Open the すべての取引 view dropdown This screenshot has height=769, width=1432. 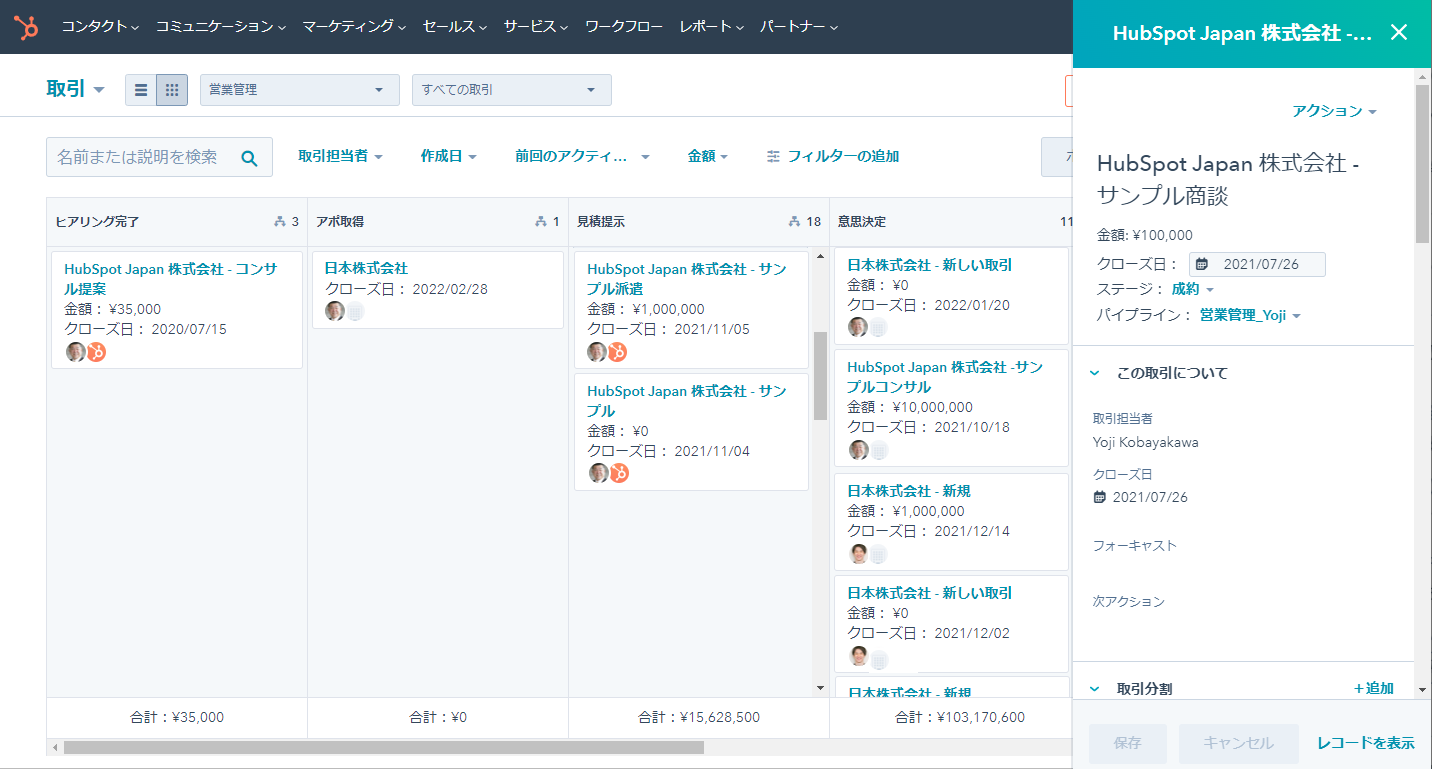coord(512,90)
